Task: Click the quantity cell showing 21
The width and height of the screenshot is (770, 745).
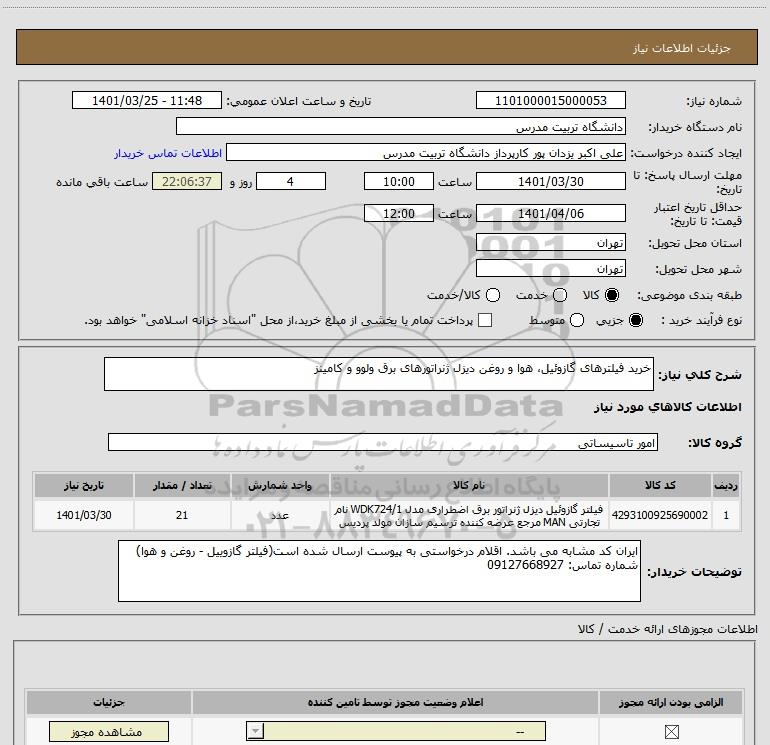Action: (182, 515)
